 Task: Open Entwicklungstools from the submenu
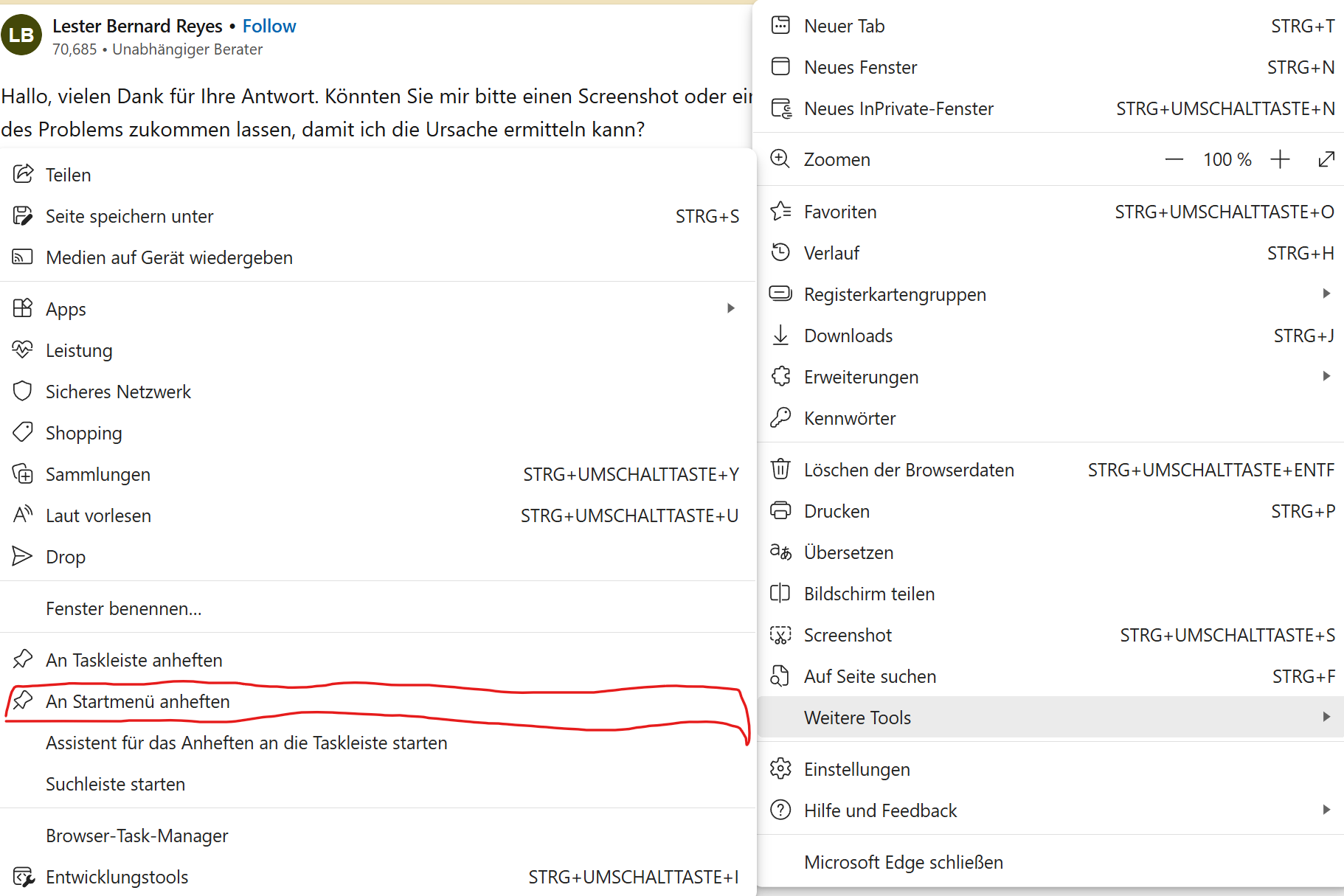pyautogui.click(x=378, y=877)
